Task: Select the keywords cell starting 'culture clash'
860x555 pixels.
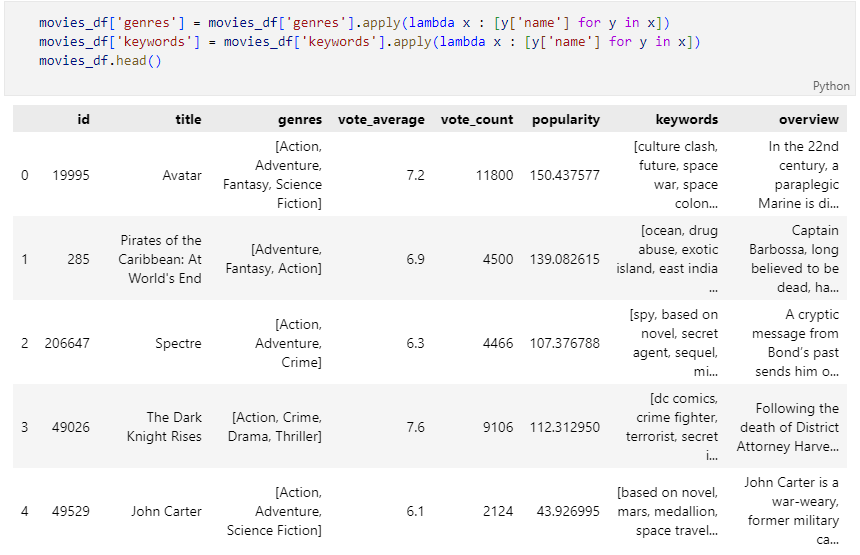Action: [x=676, y=175]
